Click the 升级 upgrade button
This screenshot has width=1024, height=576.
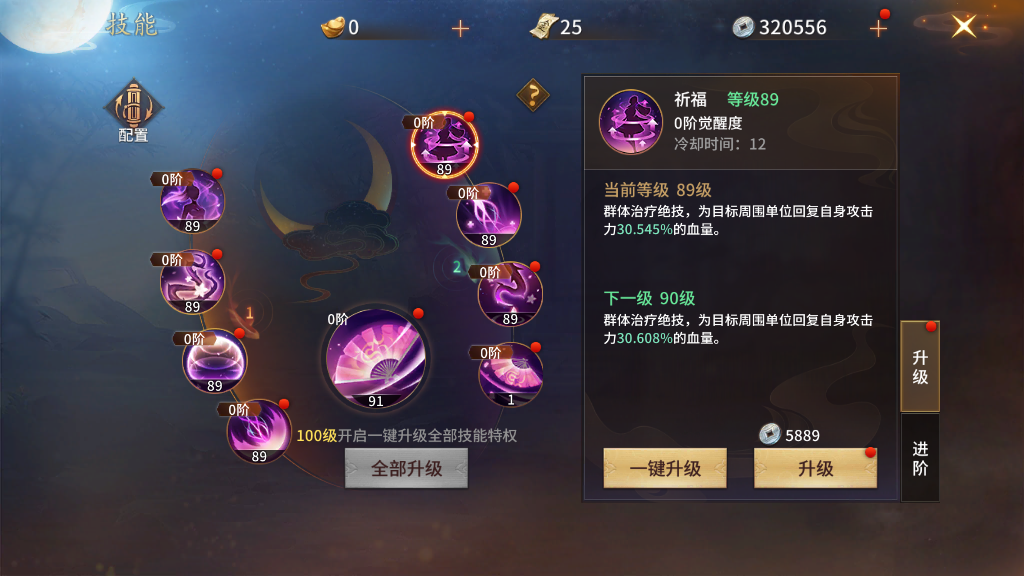(816, 468)
